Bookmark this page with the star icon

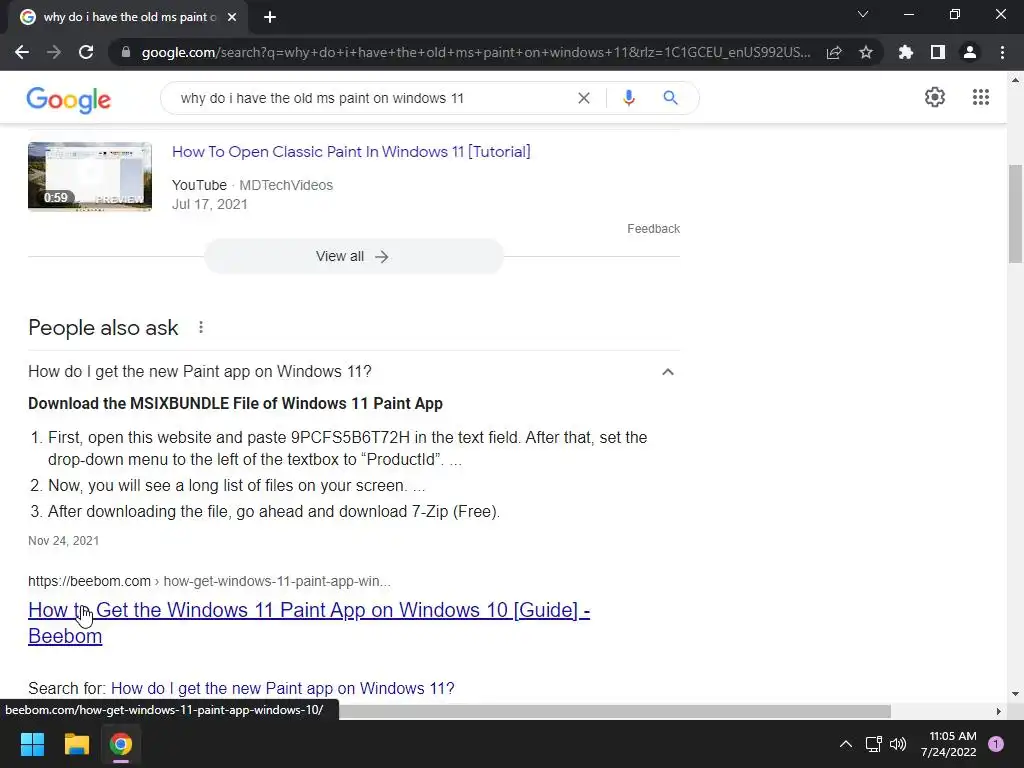point(865,52)
